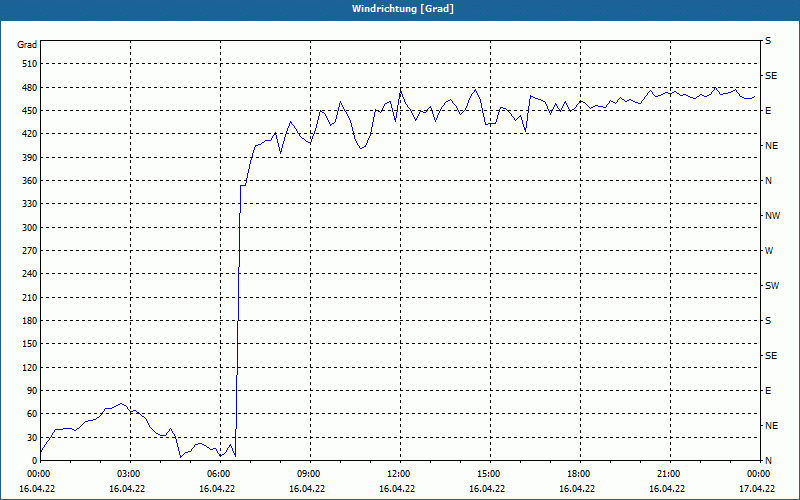800x500 pixels.
Task: Select the y-axis value '210'
Action: 30,297
